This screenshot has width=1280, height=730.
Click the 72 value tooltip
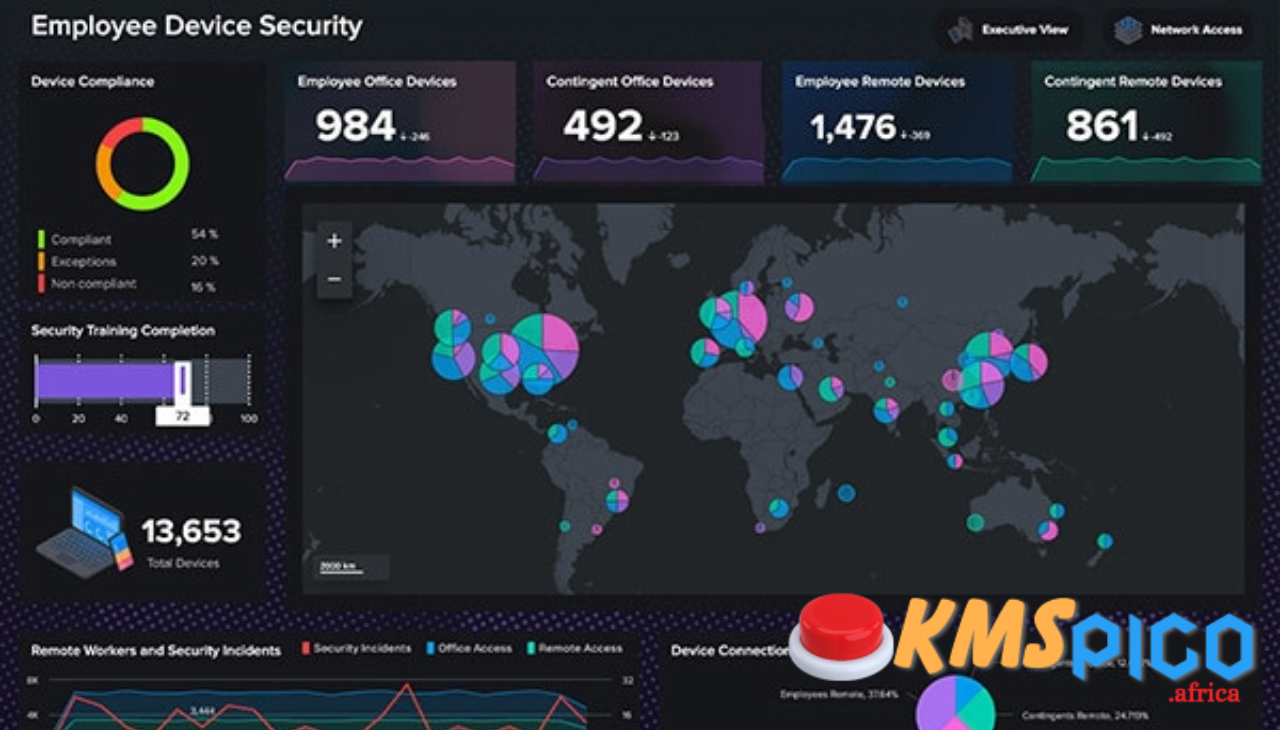click(182, 415)
